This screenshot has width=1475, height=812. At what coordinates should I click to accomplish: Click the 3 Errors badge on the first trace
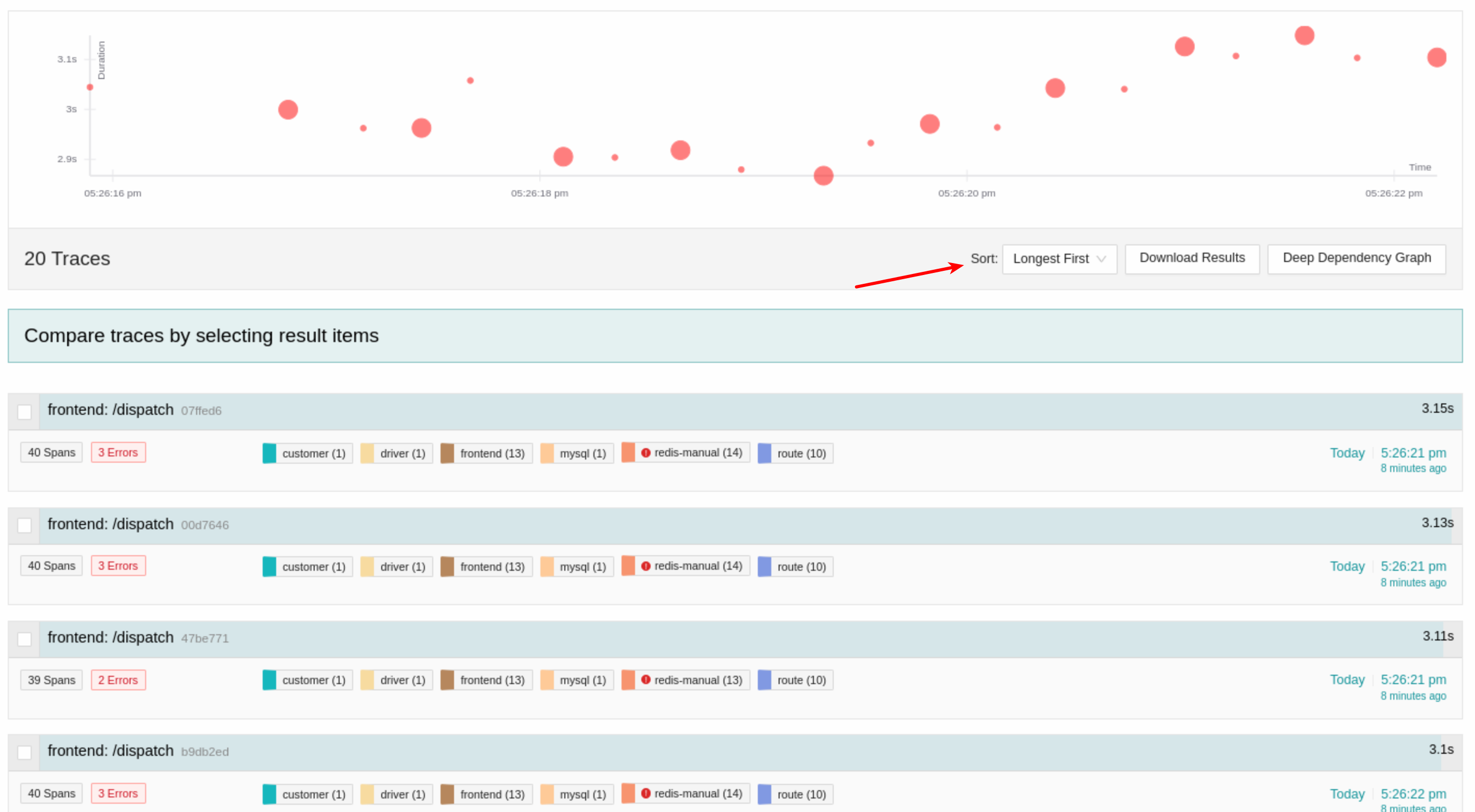click(x=118, y=452)
